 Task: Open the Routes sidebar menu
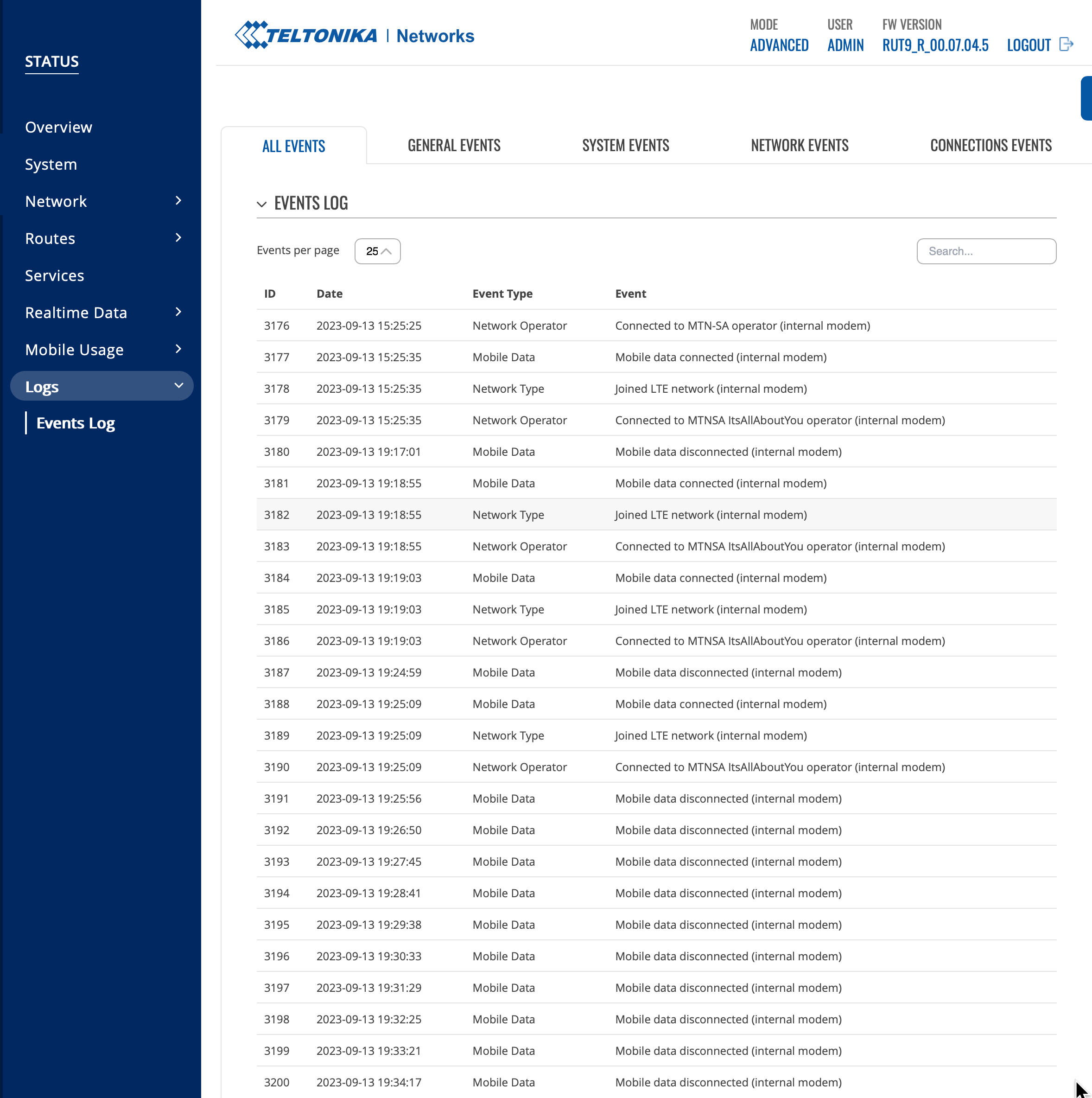point(50,238)
